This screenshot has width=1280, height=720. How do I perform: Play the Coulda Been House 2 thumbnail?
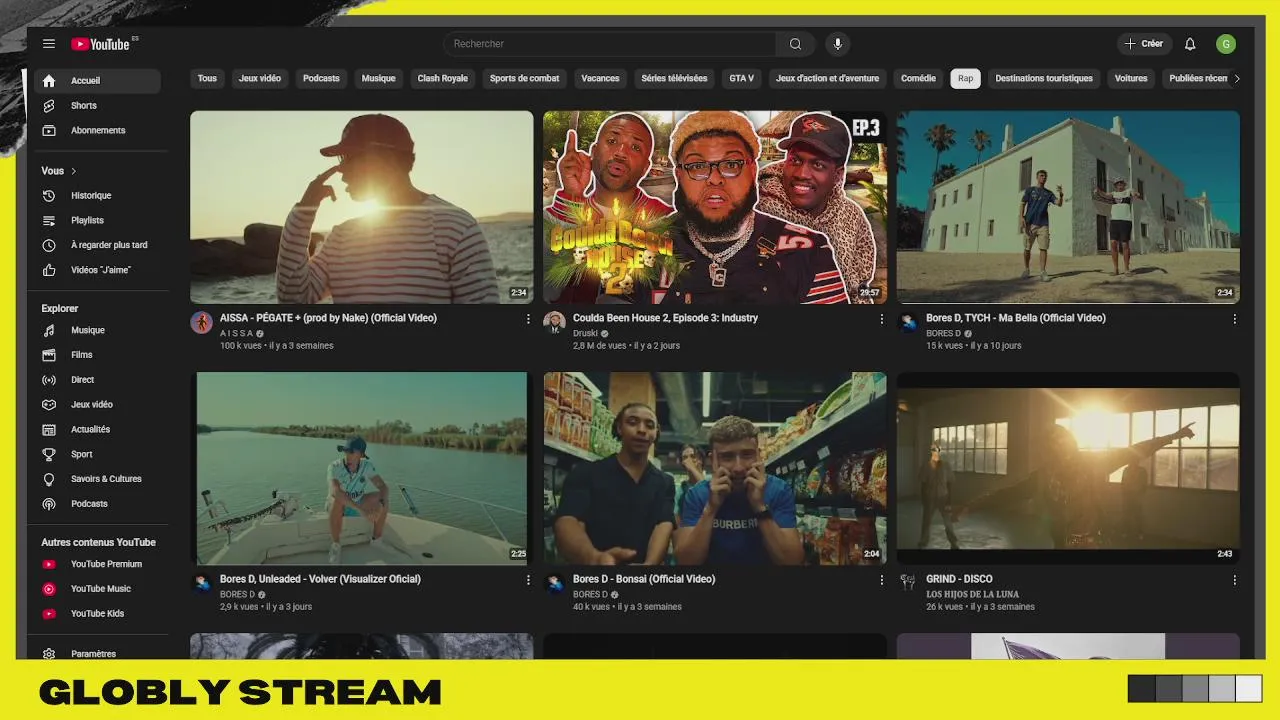tap(715, 207)
